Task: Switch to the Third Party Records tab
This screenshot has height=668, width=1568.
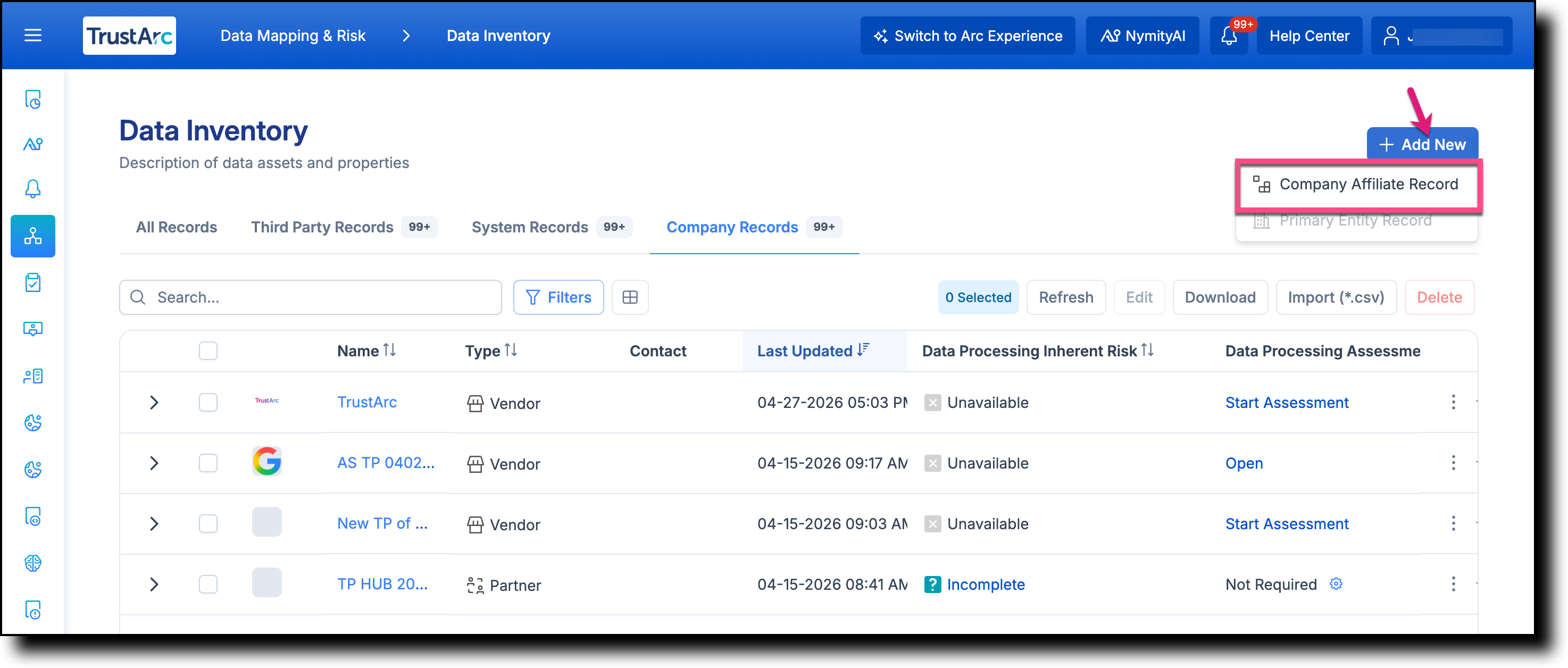Action: pos(344,227)
